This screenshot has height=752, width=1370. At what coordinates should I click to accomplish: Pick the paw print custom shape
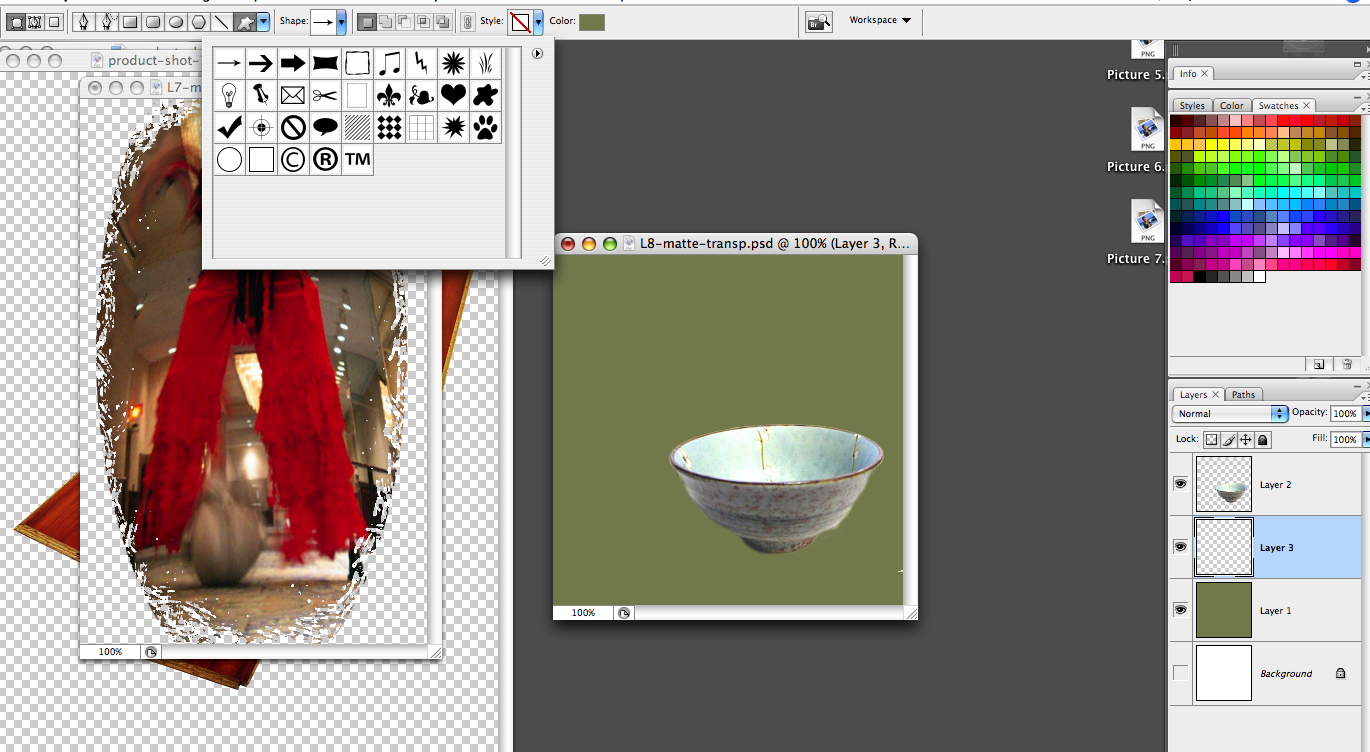485,127
